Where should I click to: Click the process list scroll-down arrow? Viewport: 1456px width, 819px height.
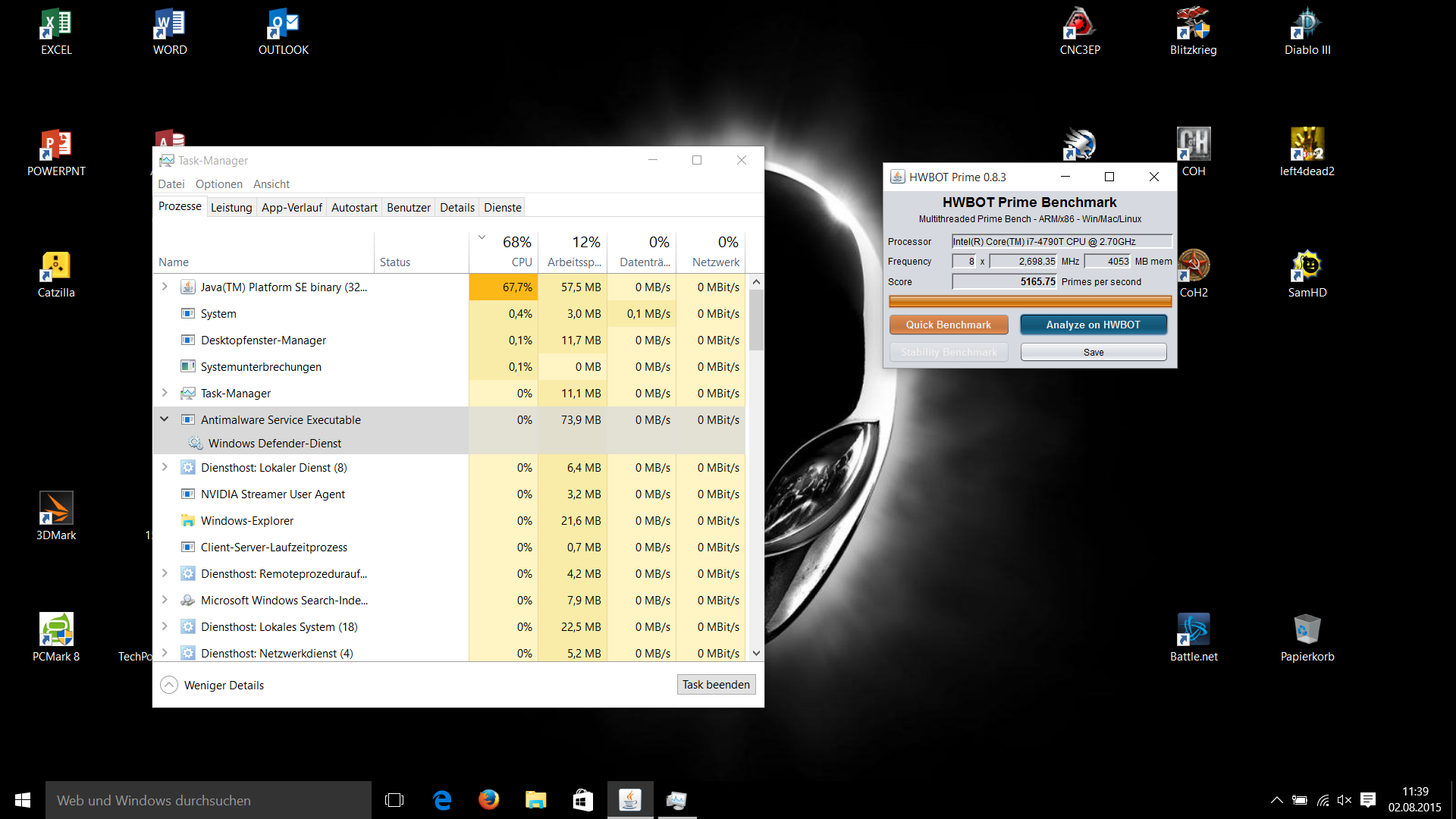point(756,653)
